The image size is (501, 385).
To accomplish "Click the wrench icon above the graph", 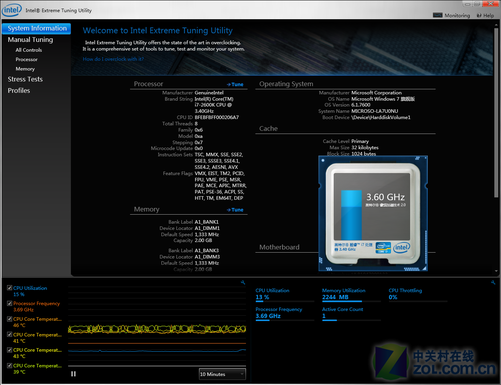I will coord(243,283).
